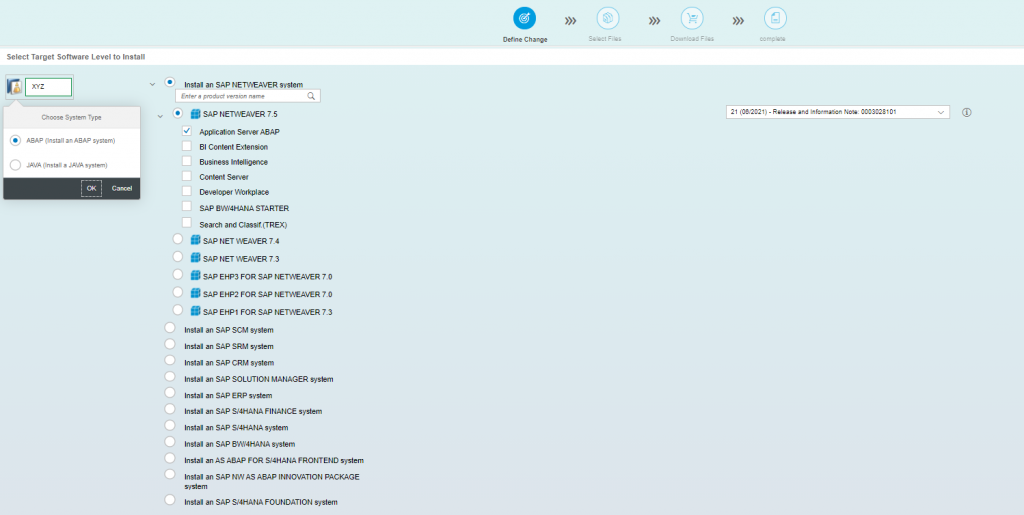Click the SAP NET WEAVER 7.4 product icon
This screenshot has height=515, width=1024.
click(x=195, y=240)
